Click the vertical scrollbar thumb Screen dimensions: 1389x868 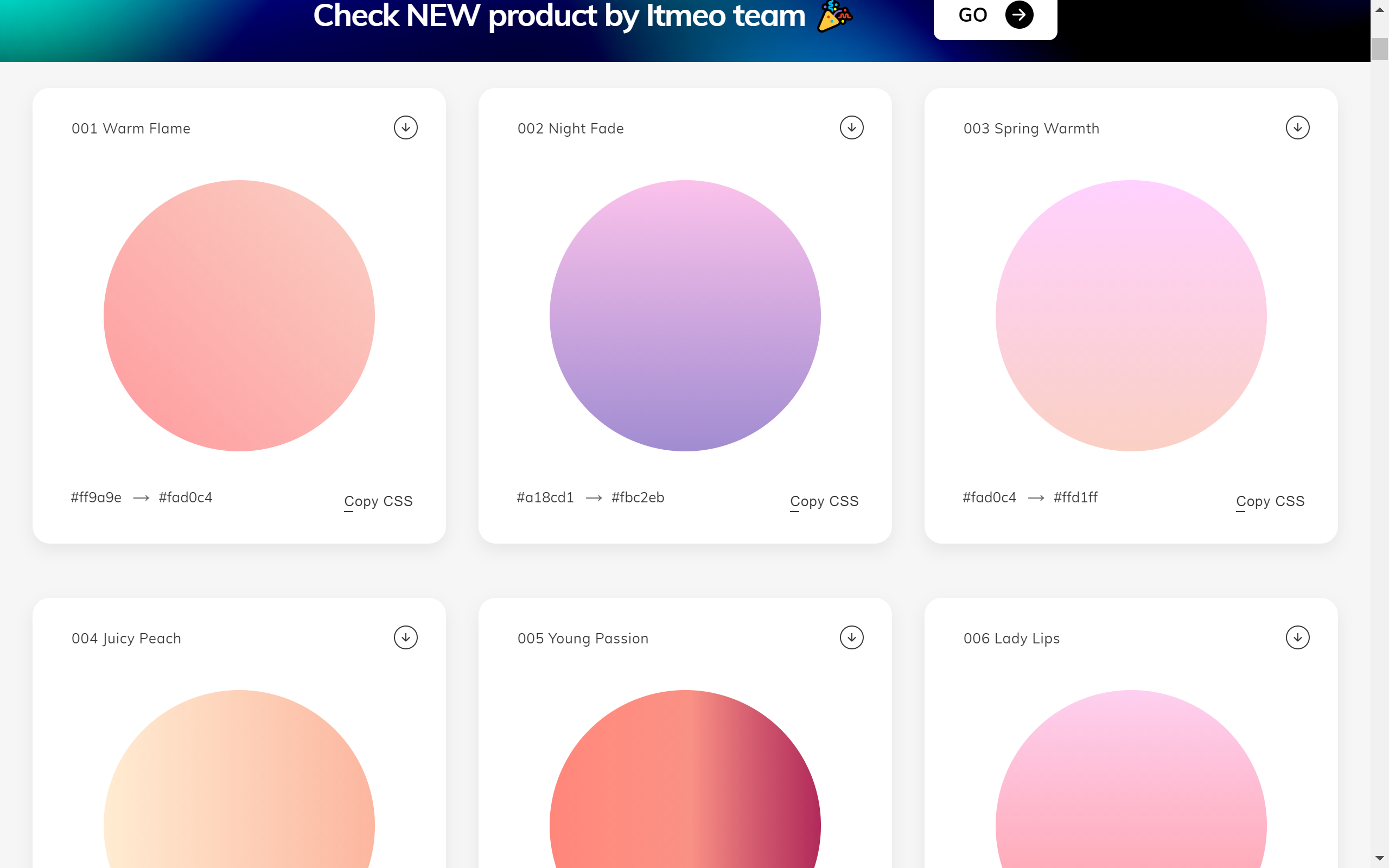pos(1380,49)
